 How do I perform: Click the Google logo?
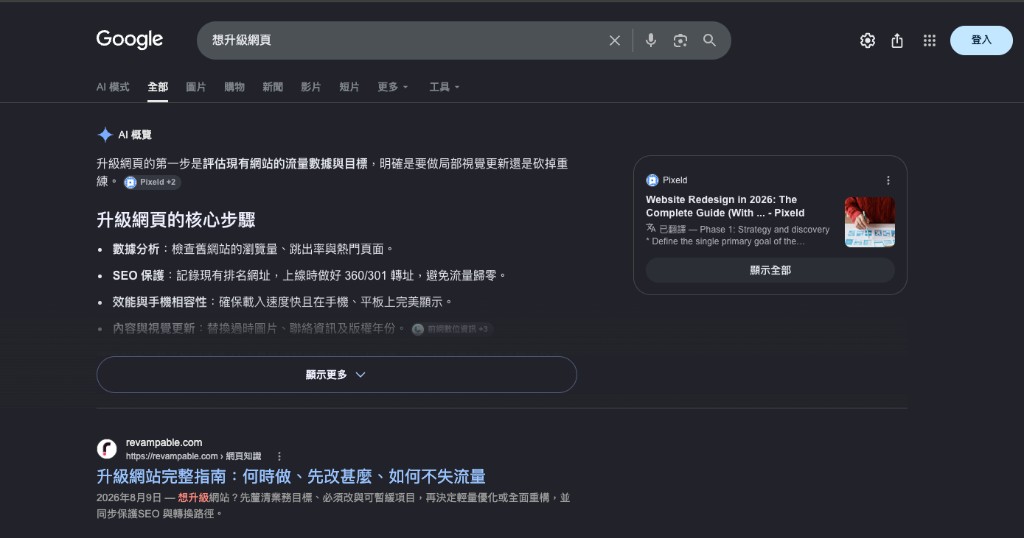129,39
